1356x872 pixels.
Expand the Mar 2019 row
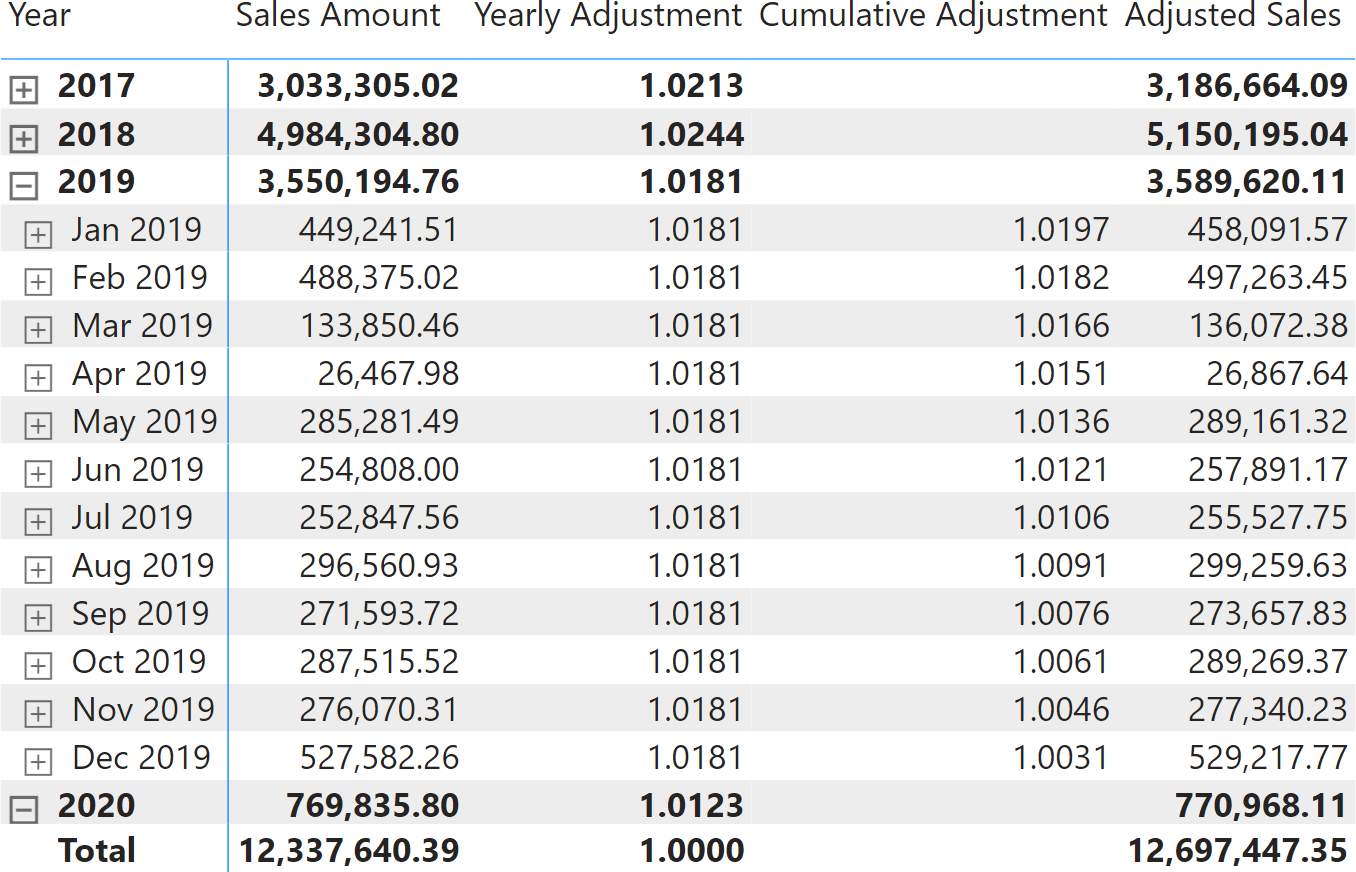pyautogui.click(x=38, y=330)
